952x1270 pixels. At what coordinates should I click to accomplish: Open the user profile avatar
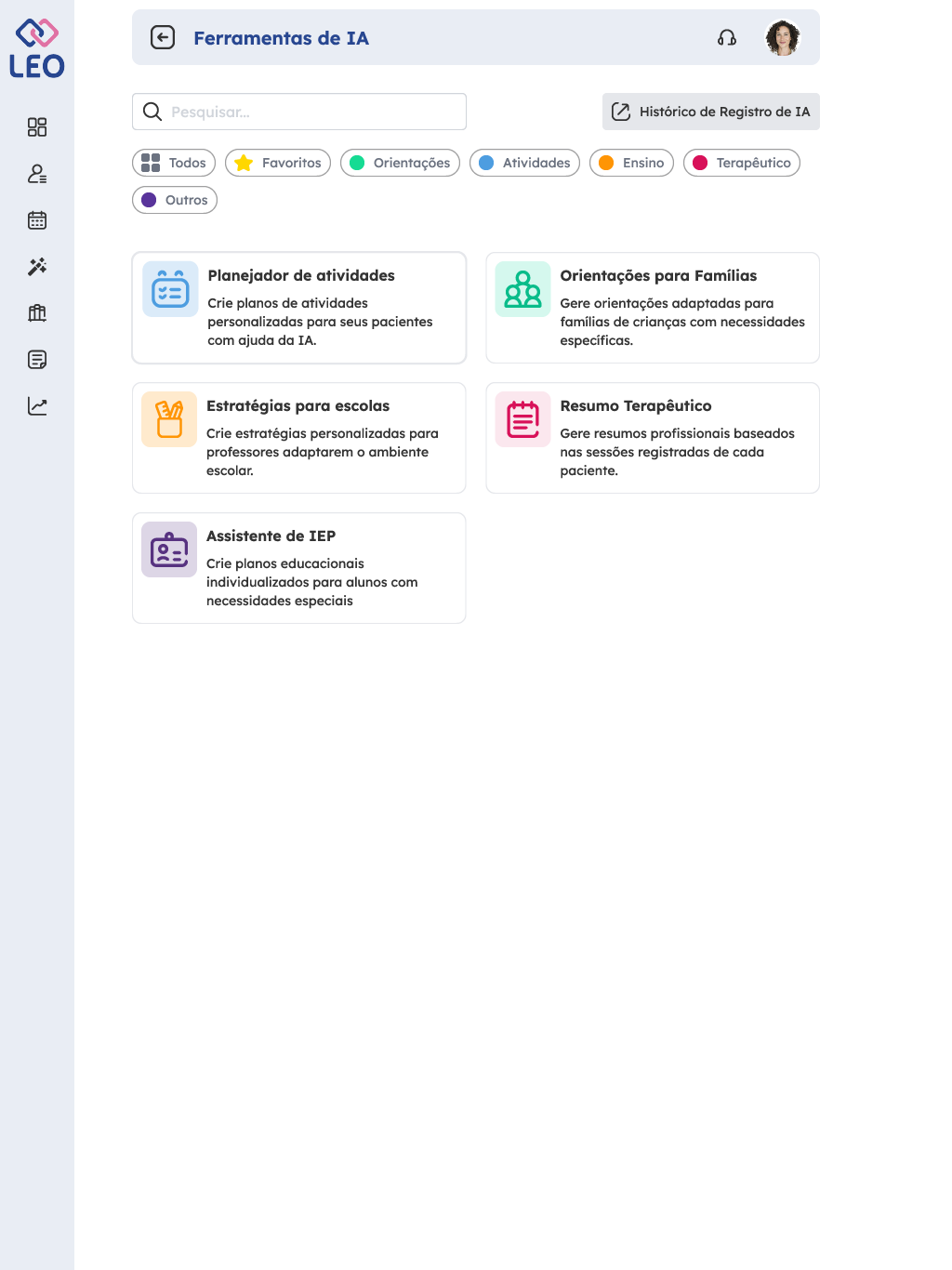click(x=782, y=38)
